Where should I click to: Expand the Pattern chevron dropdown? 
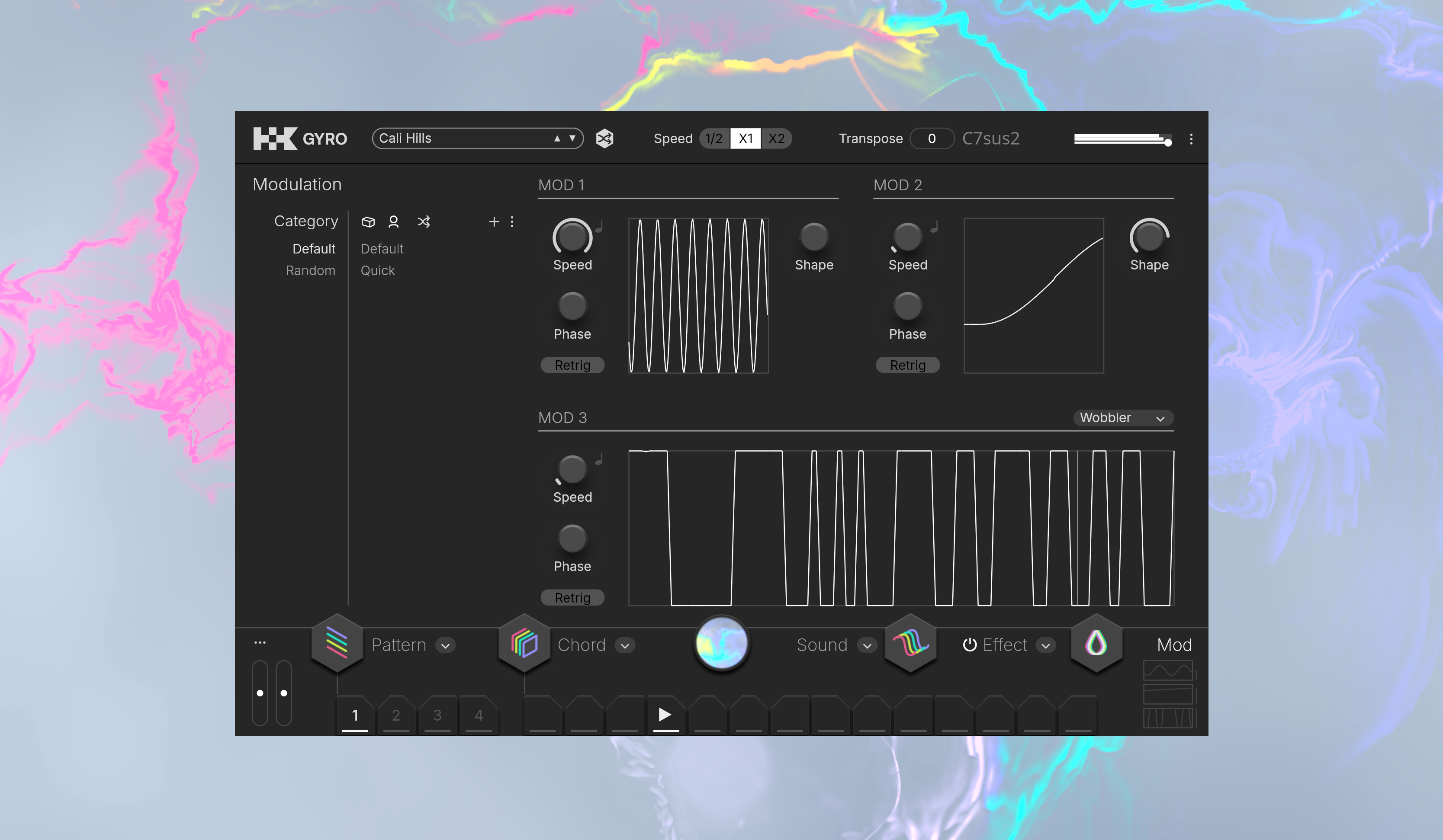pos(446,646)
